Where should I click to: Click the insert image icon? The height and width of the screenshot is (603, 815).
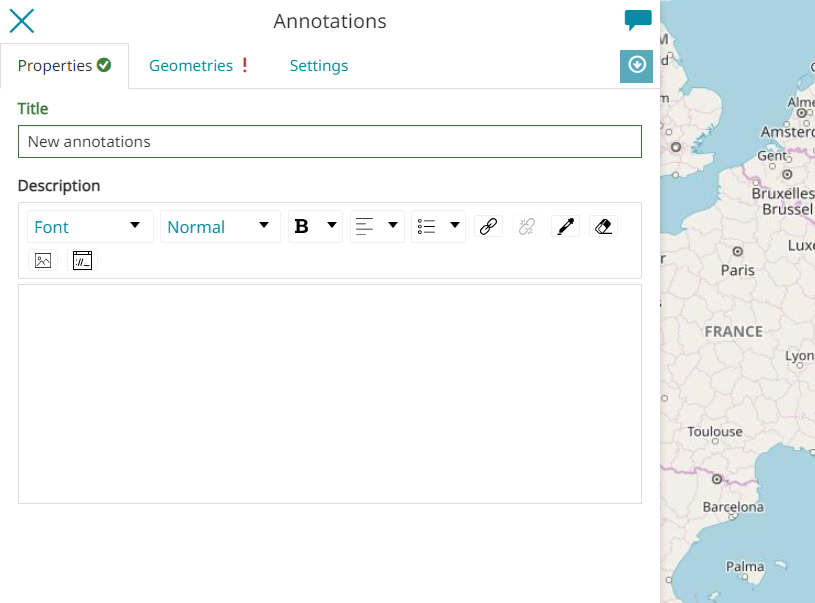(43, 261)
